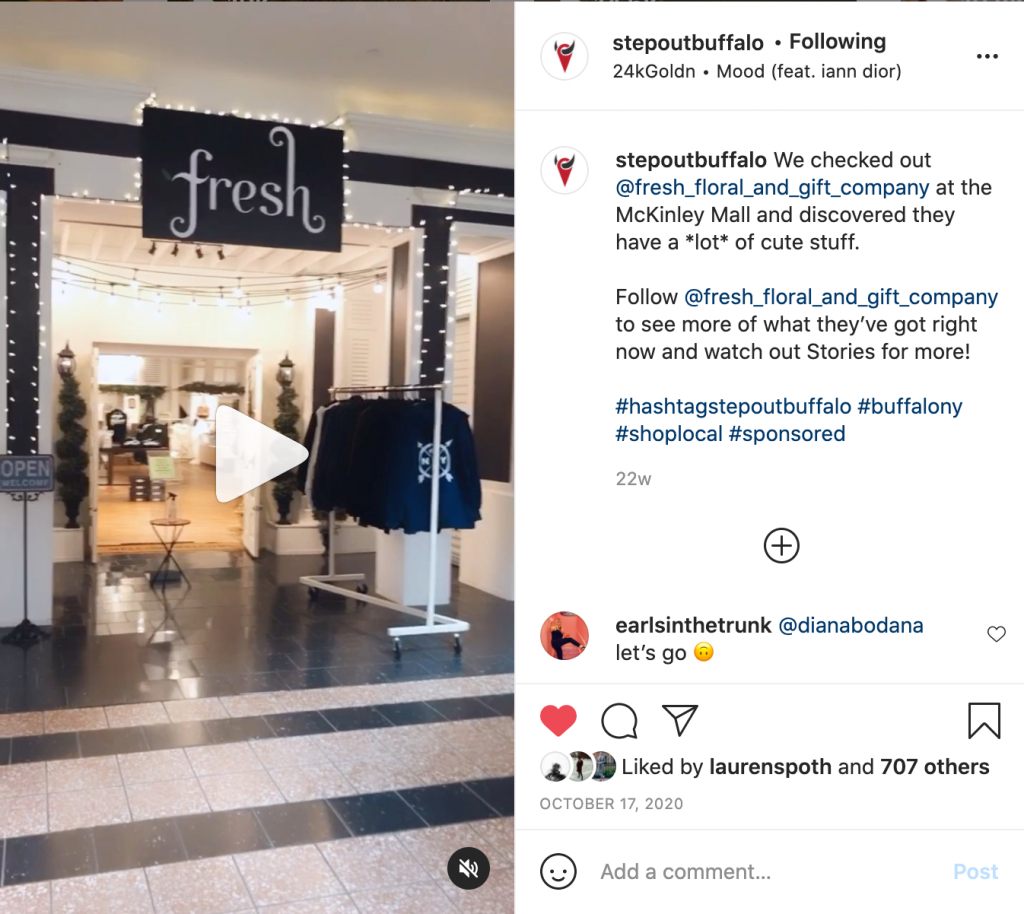The height and width of the screenshot is (914, 1024).
Task: Like earlsinthetrunk's comment heart
Action: [996, 634]
